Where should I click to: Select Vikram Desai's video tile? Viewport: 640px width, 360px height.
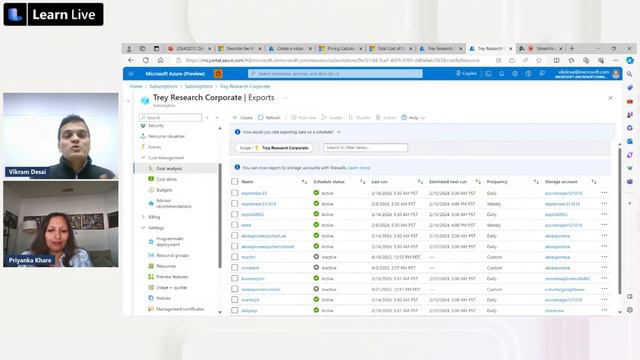(61, 136)
